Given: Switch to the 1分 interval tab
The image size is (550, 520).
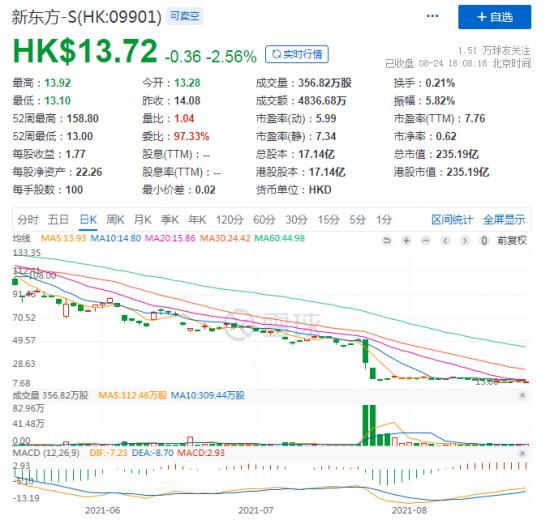Looking at the screenshot, I should (x=384, y=220).
